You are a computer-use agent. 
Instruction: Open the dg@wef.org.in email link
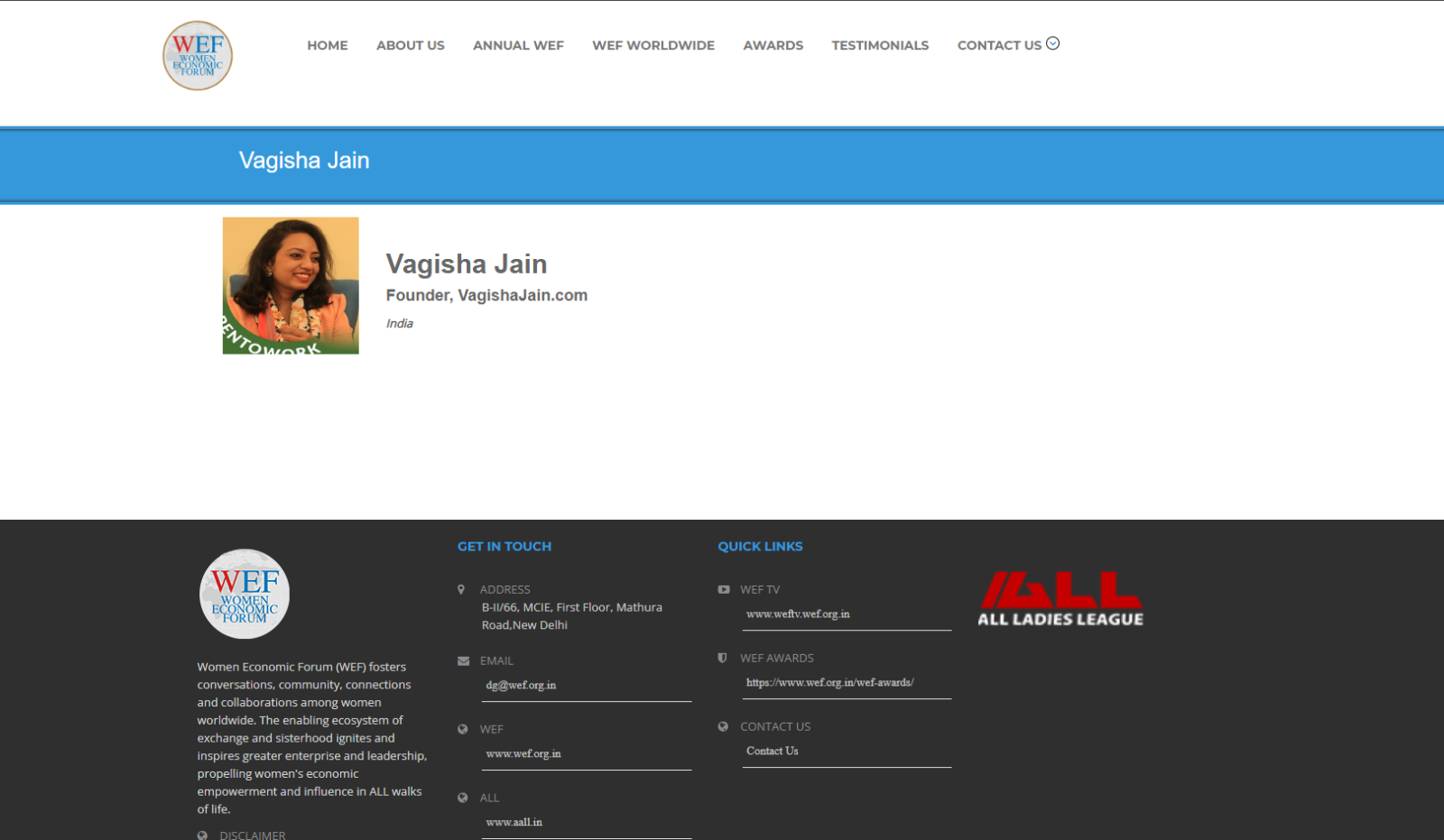click(521, 685)
